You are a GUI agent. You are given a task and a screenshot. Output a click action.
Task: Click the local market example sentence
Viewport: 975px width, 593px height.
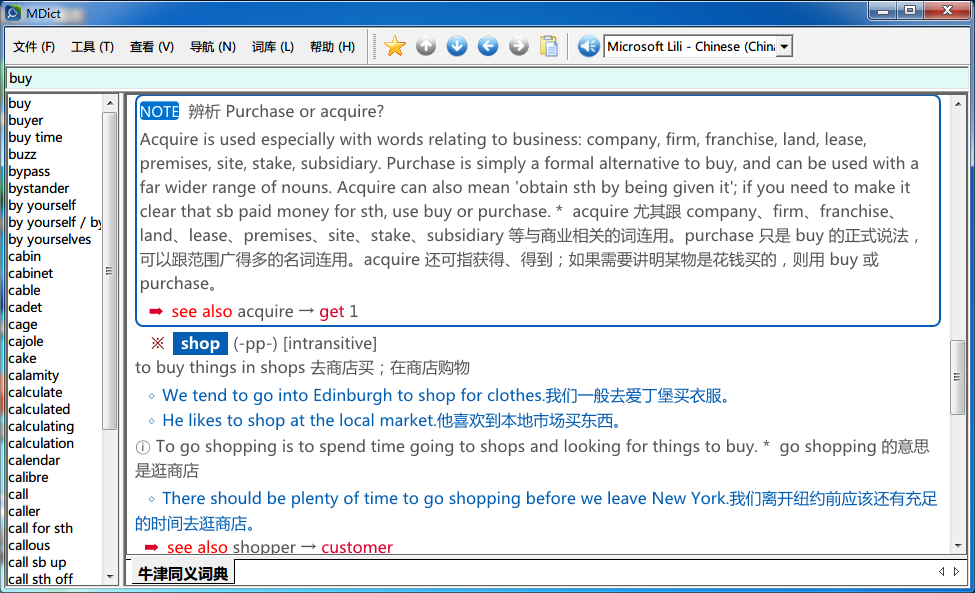(392, 421)
